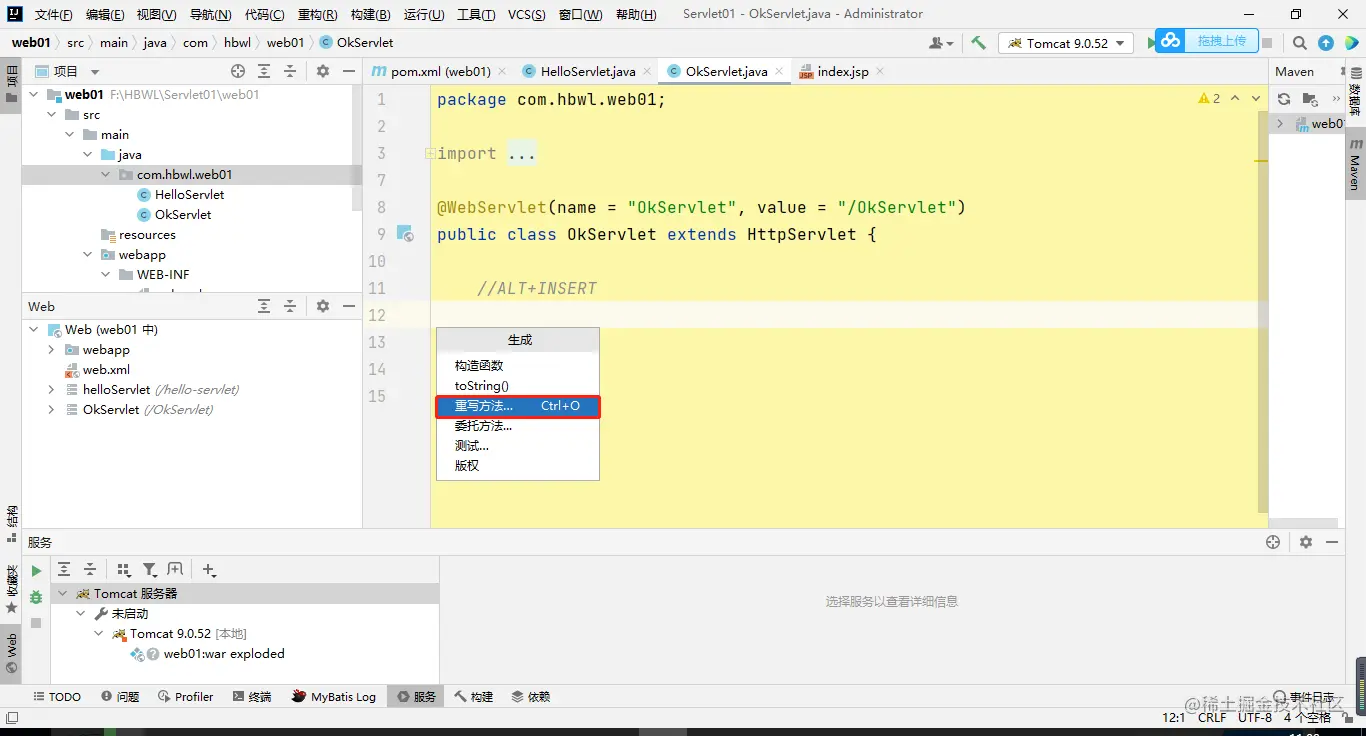Collapse the com.hbwl.web01 package node
The image size is (1366, 736).
(106, 174)
